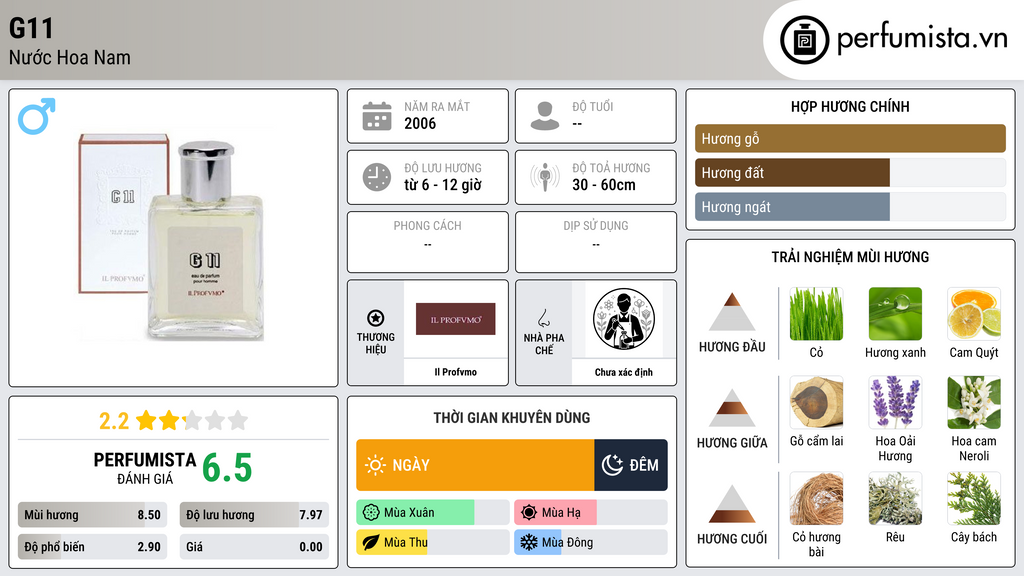Open the Cỏ grass note image

[816, 314]
